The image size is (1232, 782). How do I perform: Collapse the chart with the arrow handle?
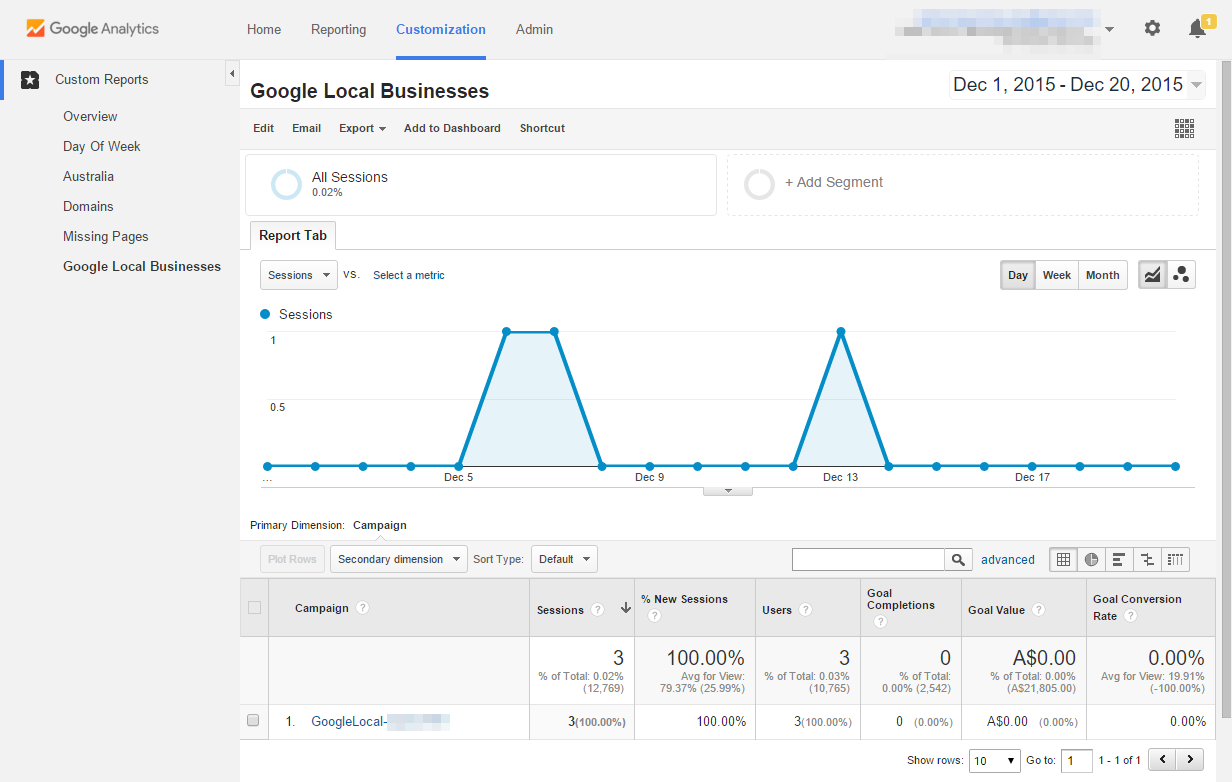point(728,490)
